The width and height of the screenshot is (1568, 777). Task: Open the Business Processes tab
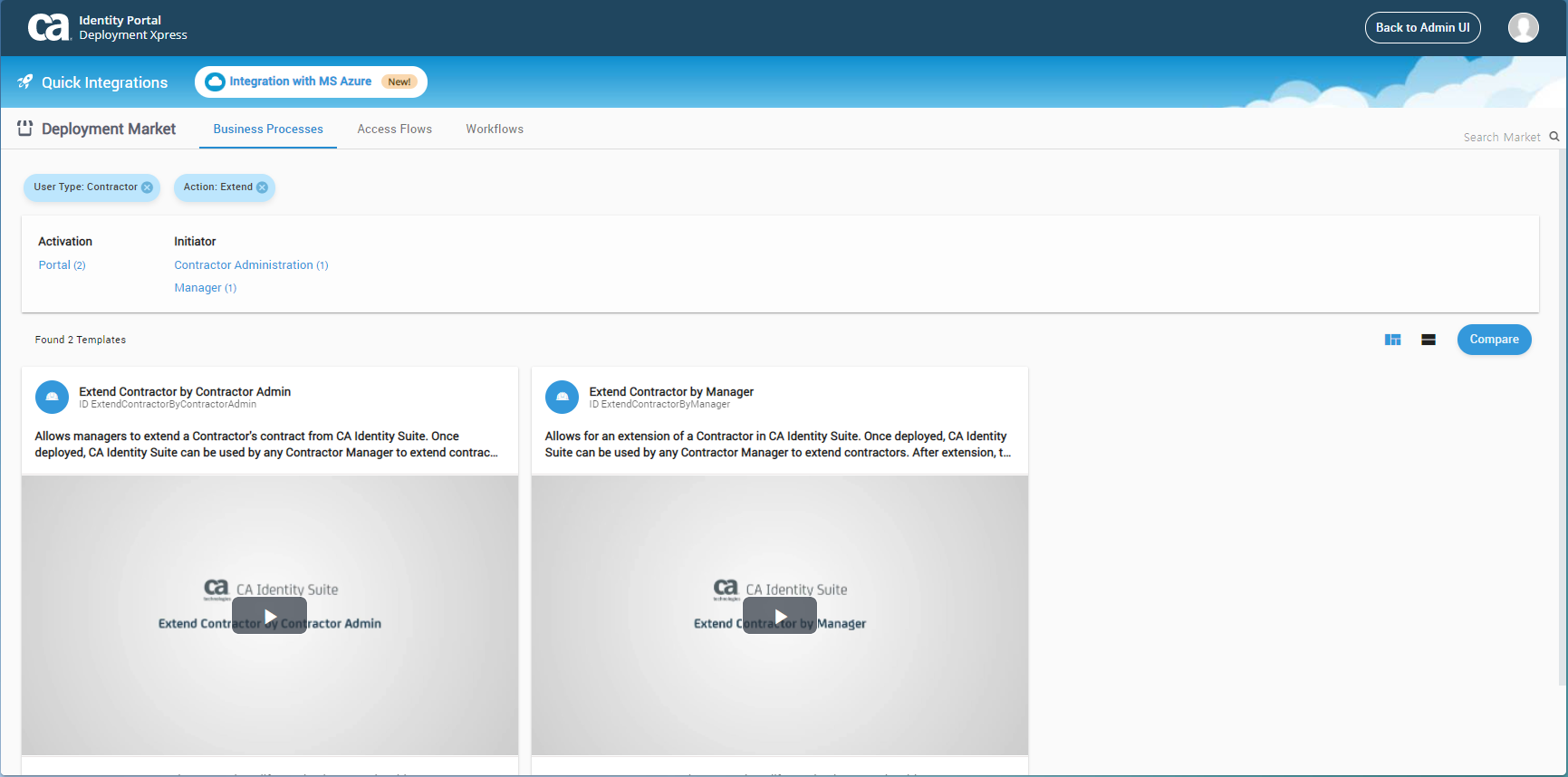click(x=268, y=129)
